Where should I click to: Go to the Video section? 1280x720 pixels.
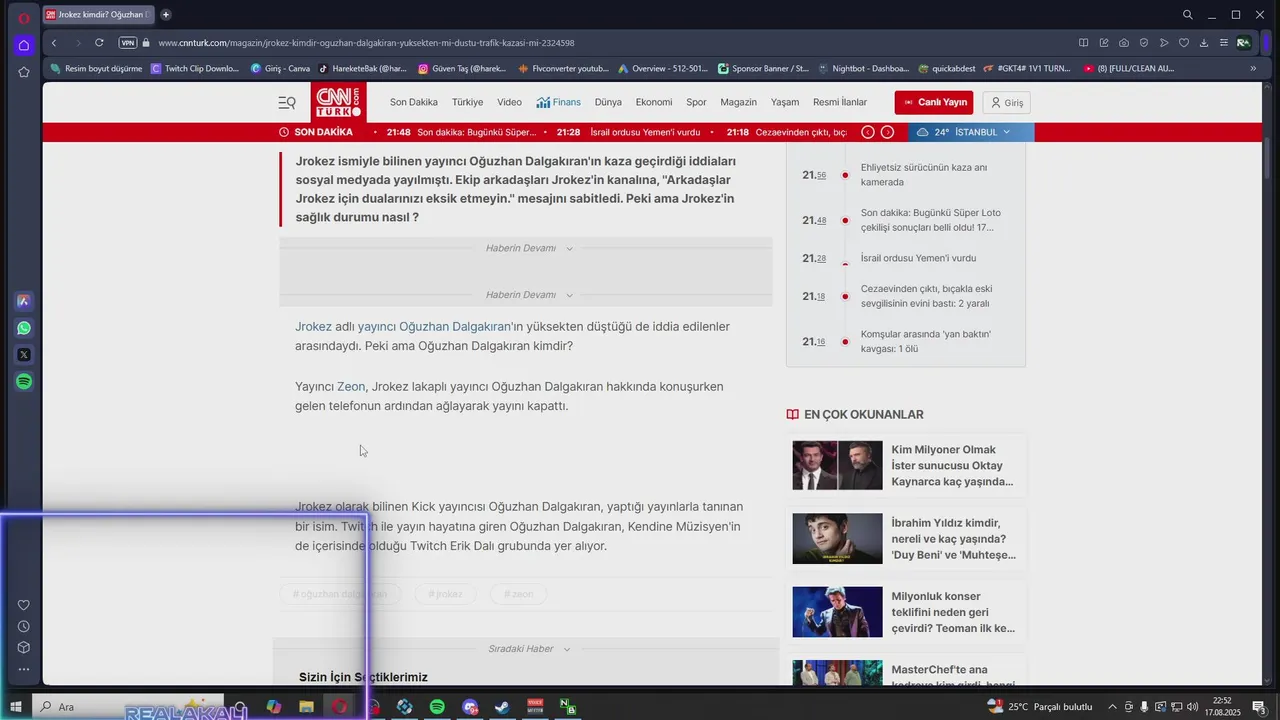[x=509, y=102]
